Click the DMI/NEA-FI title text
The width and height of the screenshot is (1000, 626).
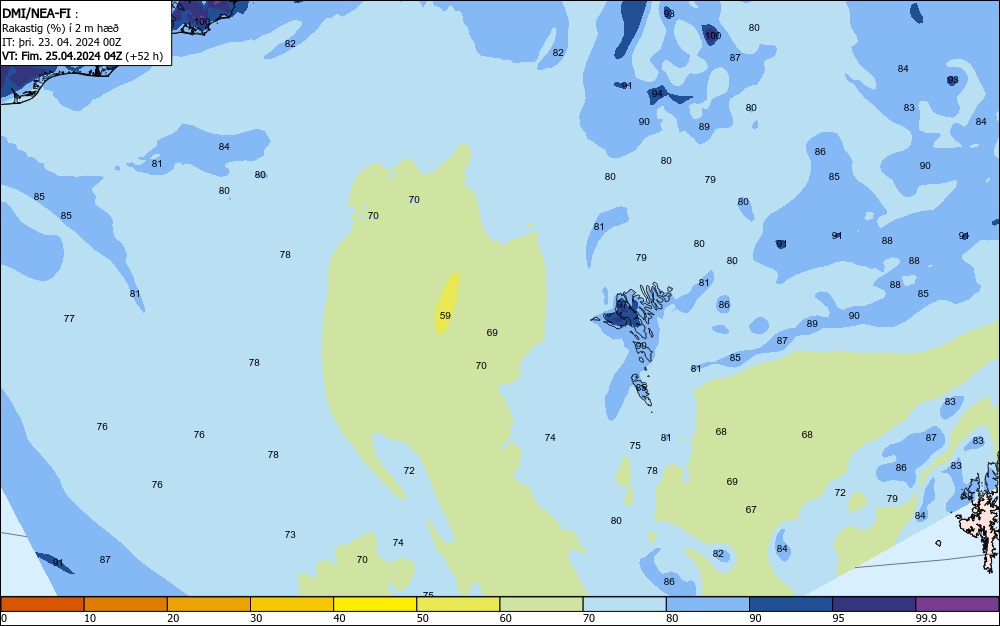pos(36,13)
